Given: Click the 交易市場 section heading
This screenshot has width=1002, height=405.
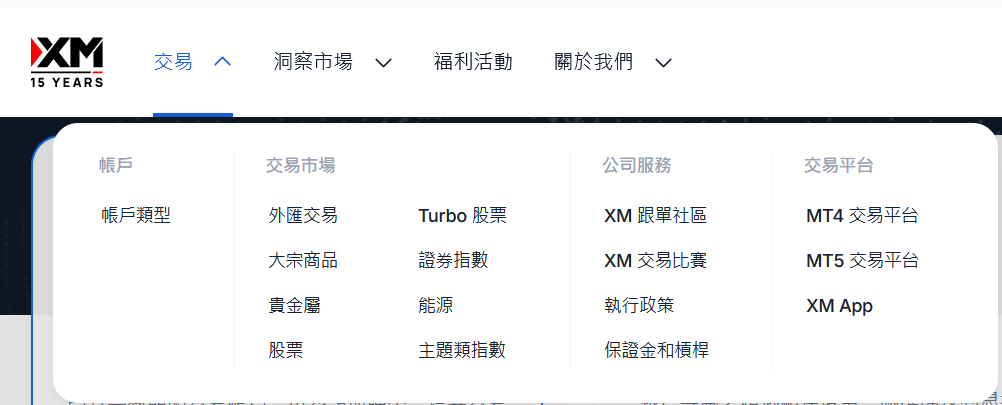Looking at the screenshot, I should tap(300, 165).
